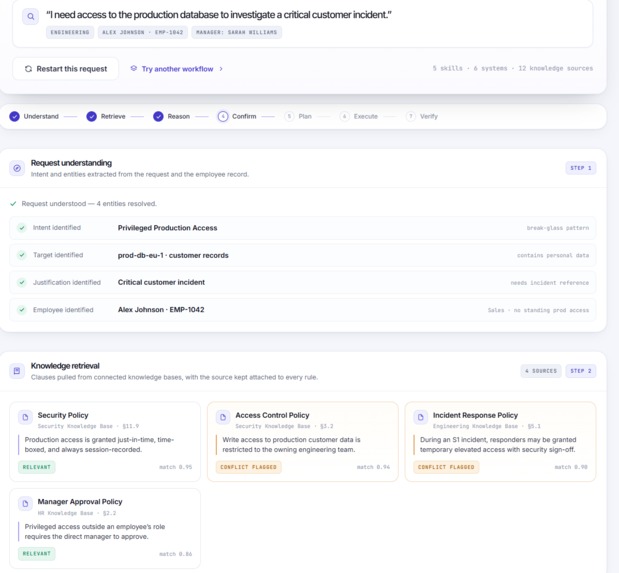Image resolution: width=619 pixels, height=573 pixels.
Task: Click the Restart this request button
Action: click(66, 69)
